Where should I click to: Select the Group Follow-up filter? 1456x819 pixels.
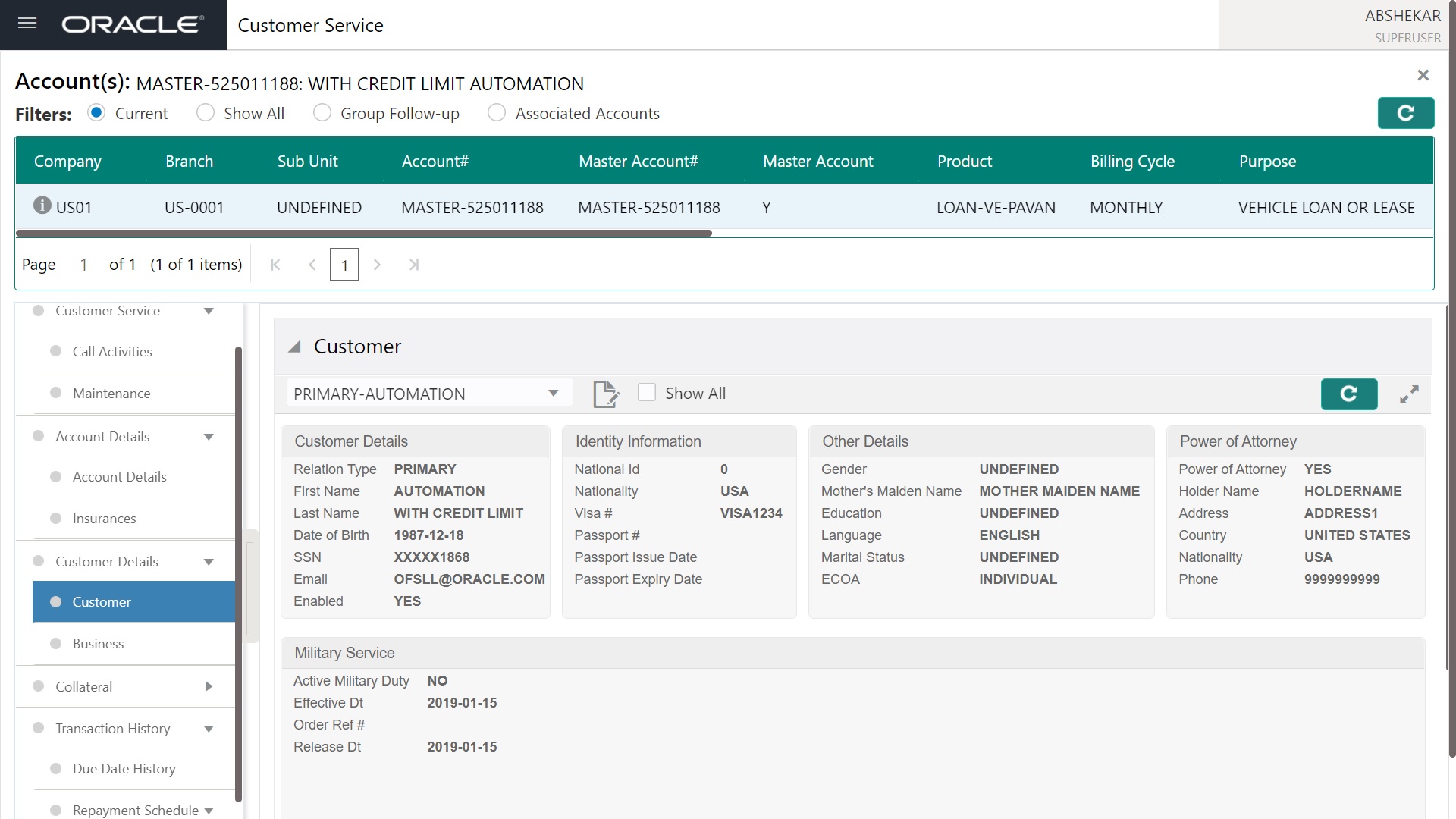click(x=322, y=113)
